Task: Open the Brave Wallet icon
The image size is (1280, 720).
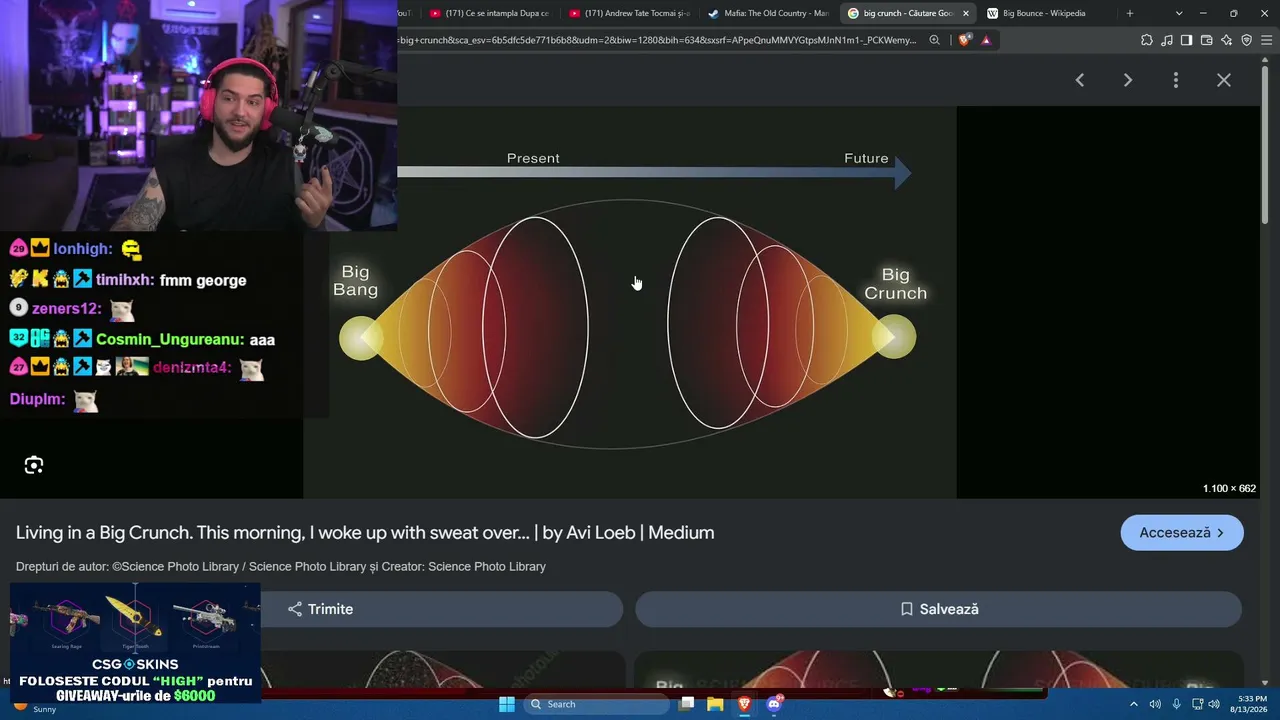Action: pyautogui.click(x=1206, y=40)
